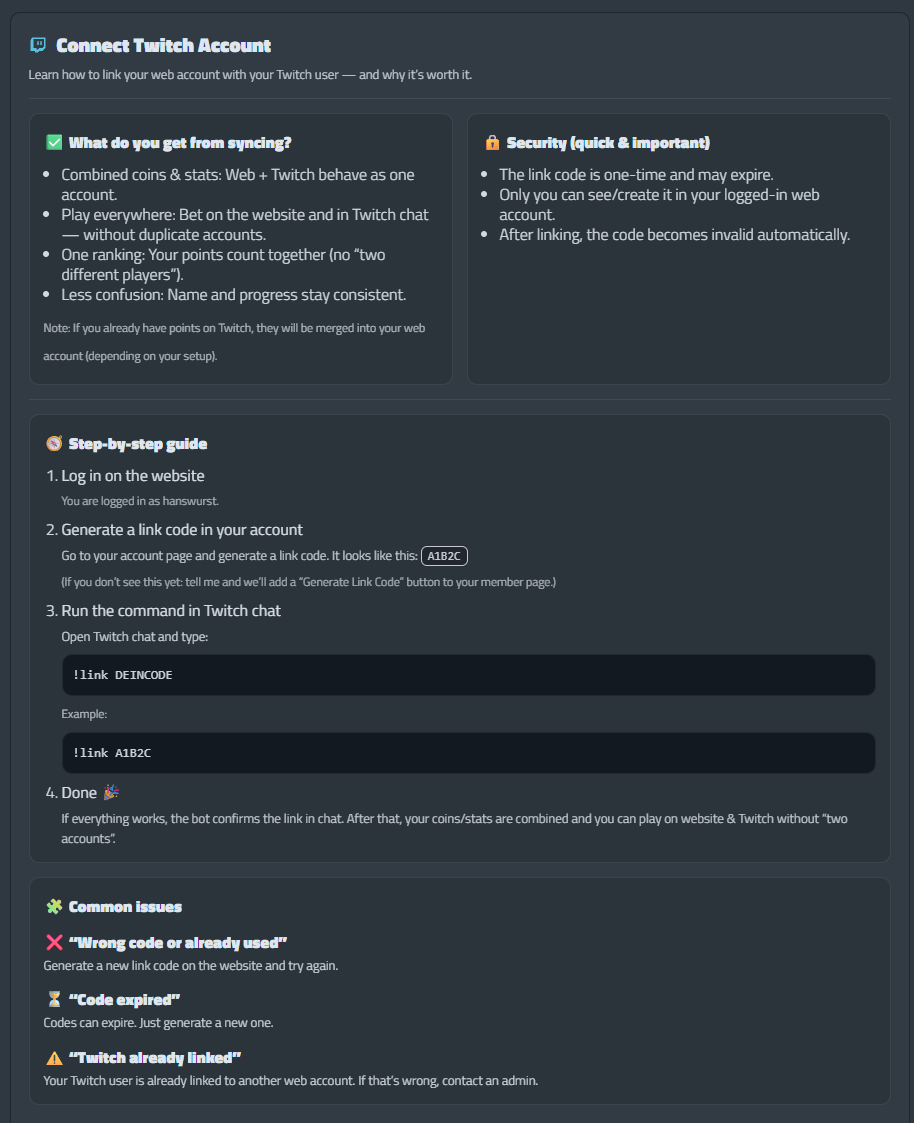
Task: Click the red X icon for wrong code
Action: (54, 943)
